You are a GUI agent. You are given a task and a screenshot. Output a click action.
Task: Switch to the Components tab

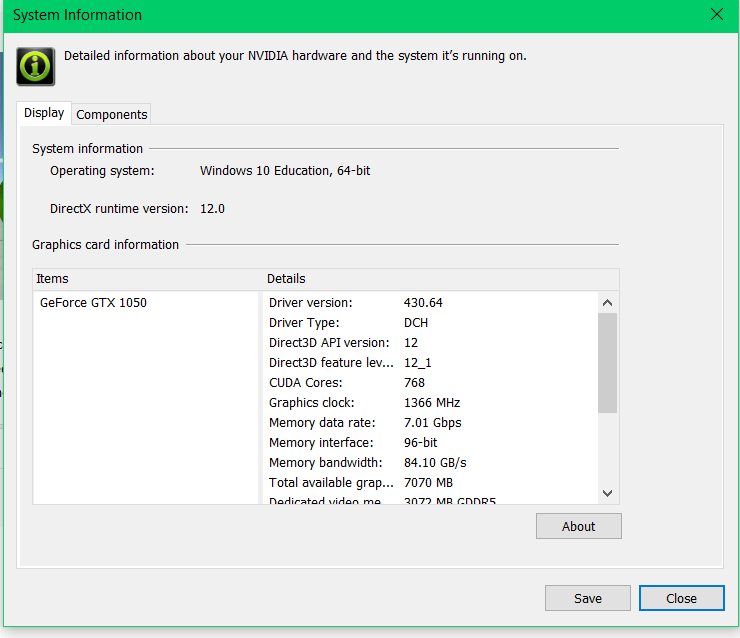tap(111, 114)
